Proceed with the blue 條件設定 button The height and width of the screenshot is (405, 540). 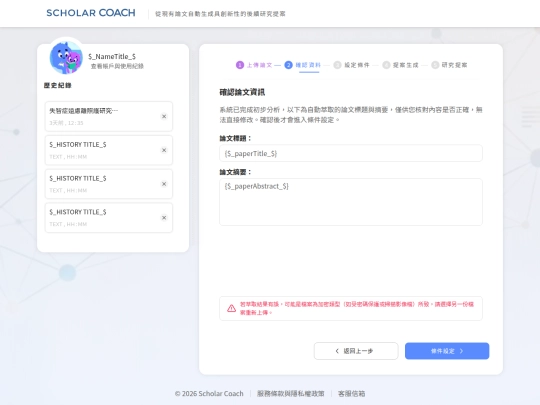coord(447,351)
